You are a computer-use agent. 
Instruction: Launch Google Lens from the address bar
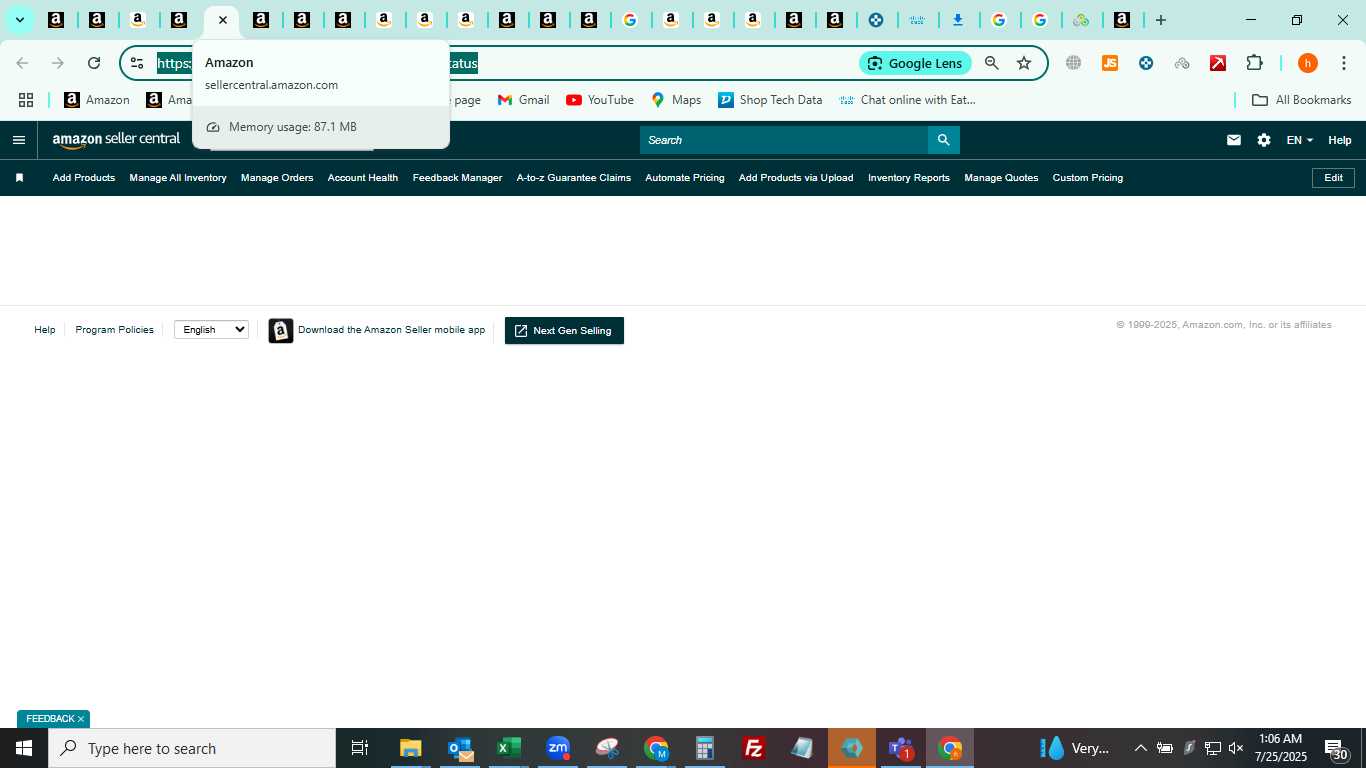[x=915, y=63]
